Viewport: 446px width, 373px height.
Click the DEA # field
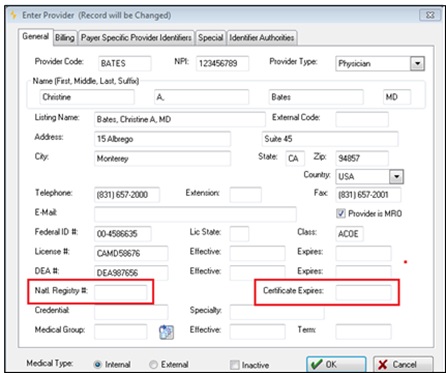tap(131, 273)
